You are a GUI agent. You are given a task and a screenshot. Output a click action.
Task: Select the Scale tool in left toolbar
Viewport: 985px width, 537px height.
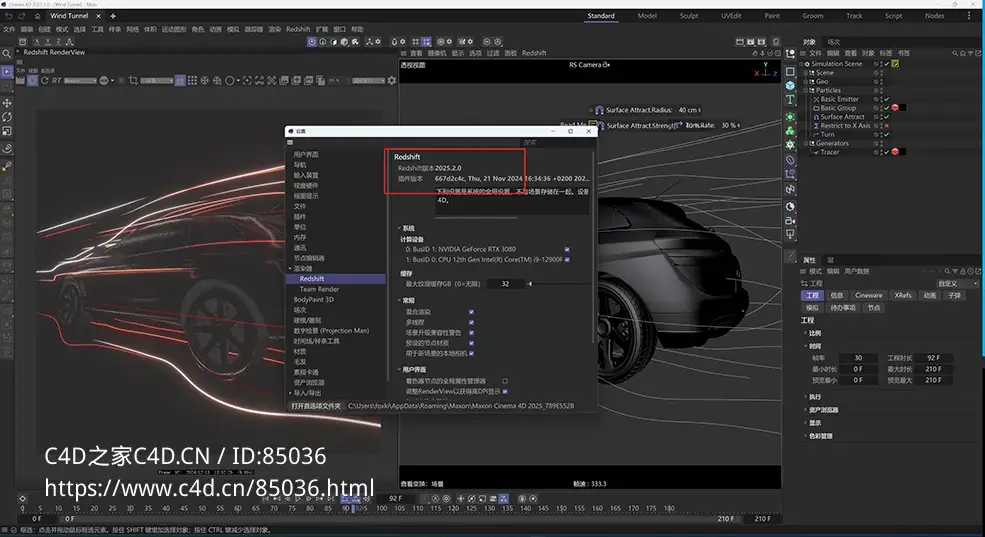[7, 131]
